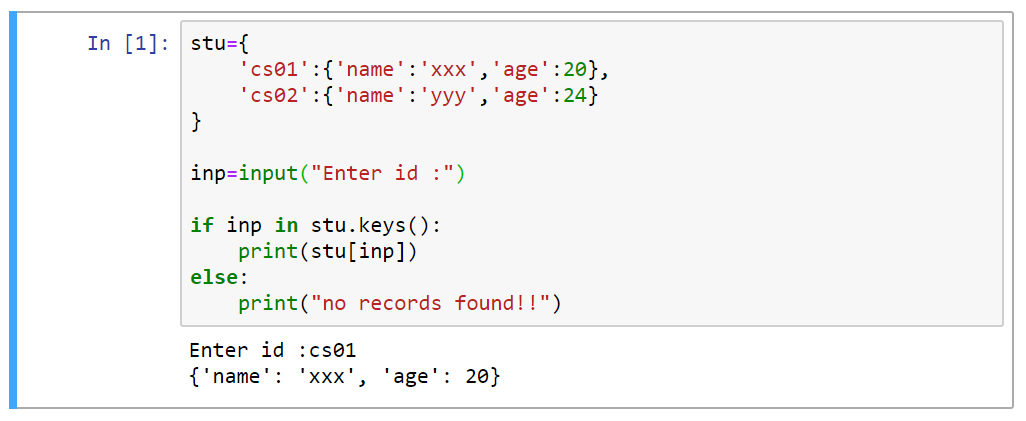The width and height of the screenshot is (1026, 421).
Task: Click the print(stu[inp]) line
Action: coord(327,252)
